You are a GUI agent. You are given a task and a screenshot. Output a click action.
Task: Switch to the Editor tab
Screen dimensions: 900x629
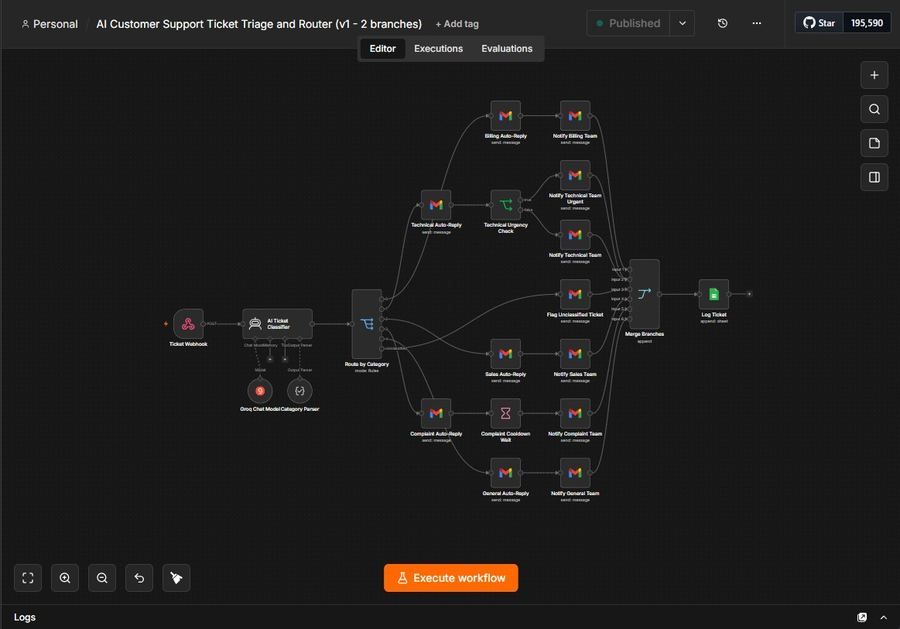coord(382,49)
